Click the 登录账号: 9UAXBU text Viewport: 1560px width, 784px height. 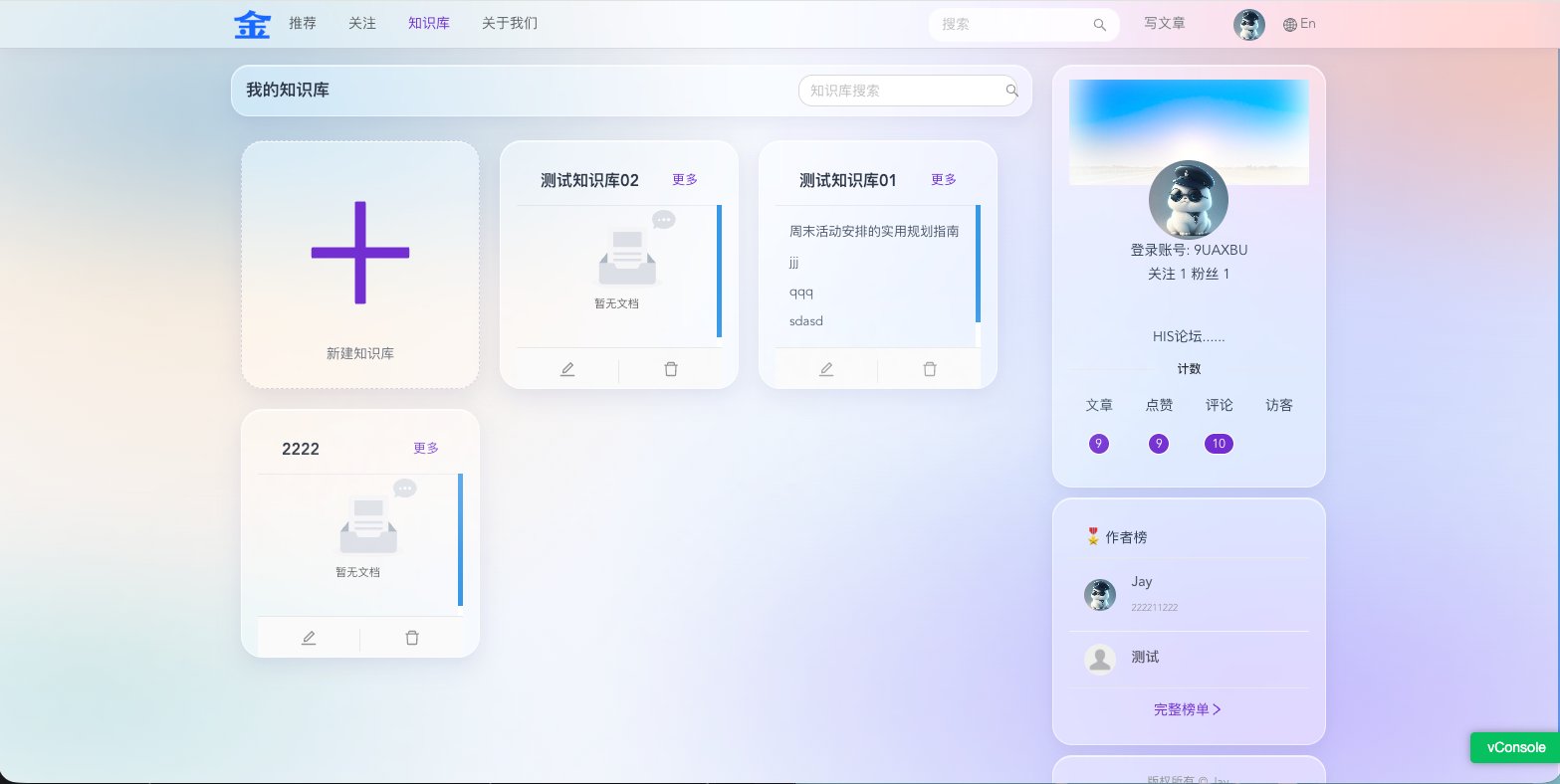(1189, 250)
